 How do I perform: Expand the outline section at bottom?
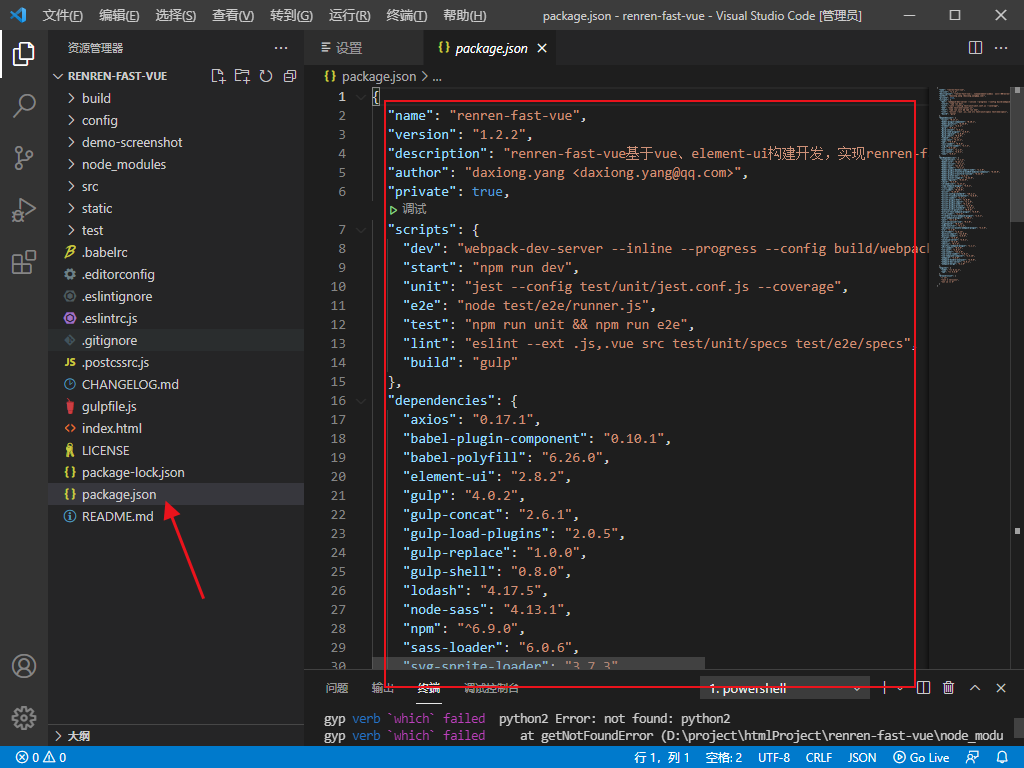click(58, 736)
